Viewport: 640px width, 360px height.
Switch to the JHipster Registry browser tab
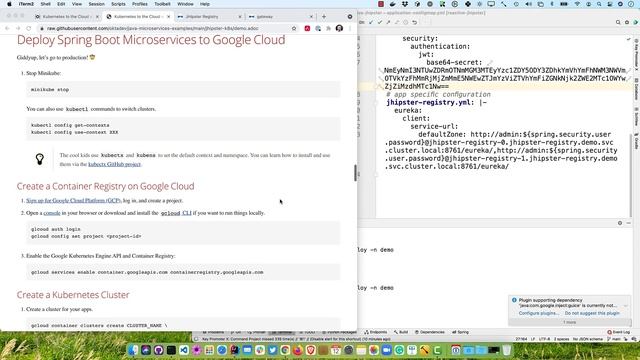click(x=209, y=17)
